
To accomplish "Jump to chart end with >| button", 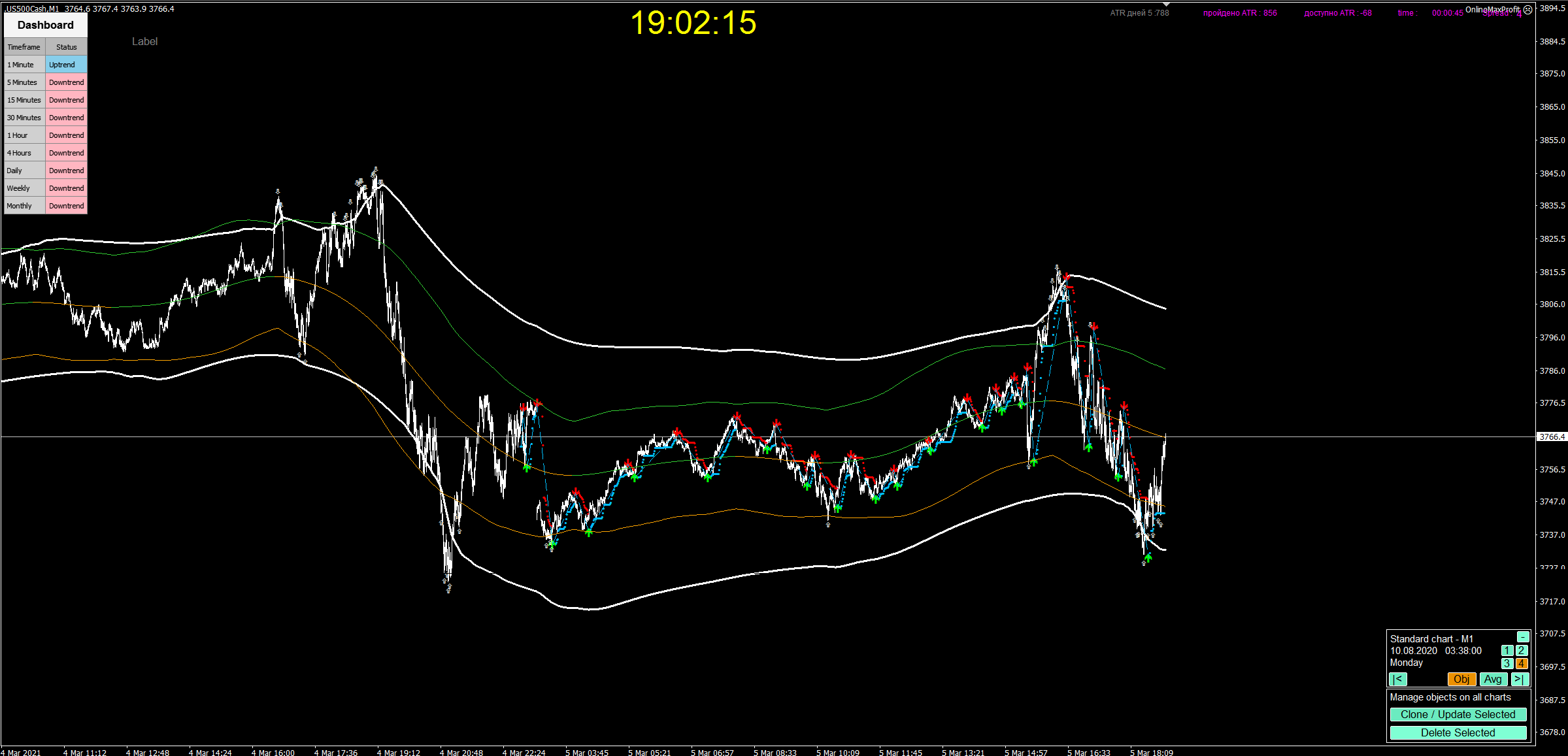I will (x=1519, y=680).
